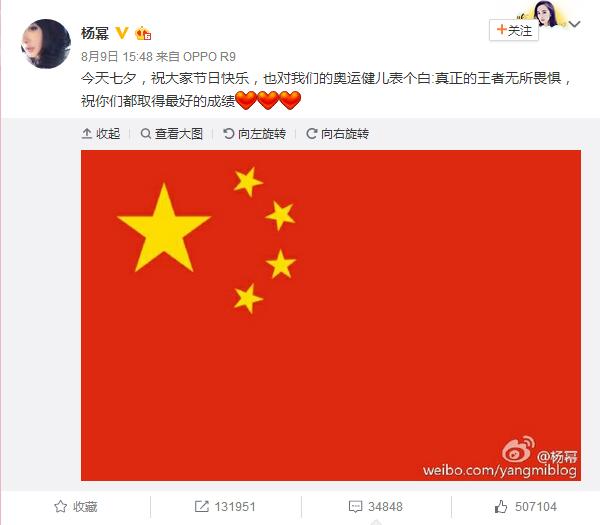Collapse the image with 收起
This screenshot has width=600, height=525.
pyautogui.click(x=101, y=134)
